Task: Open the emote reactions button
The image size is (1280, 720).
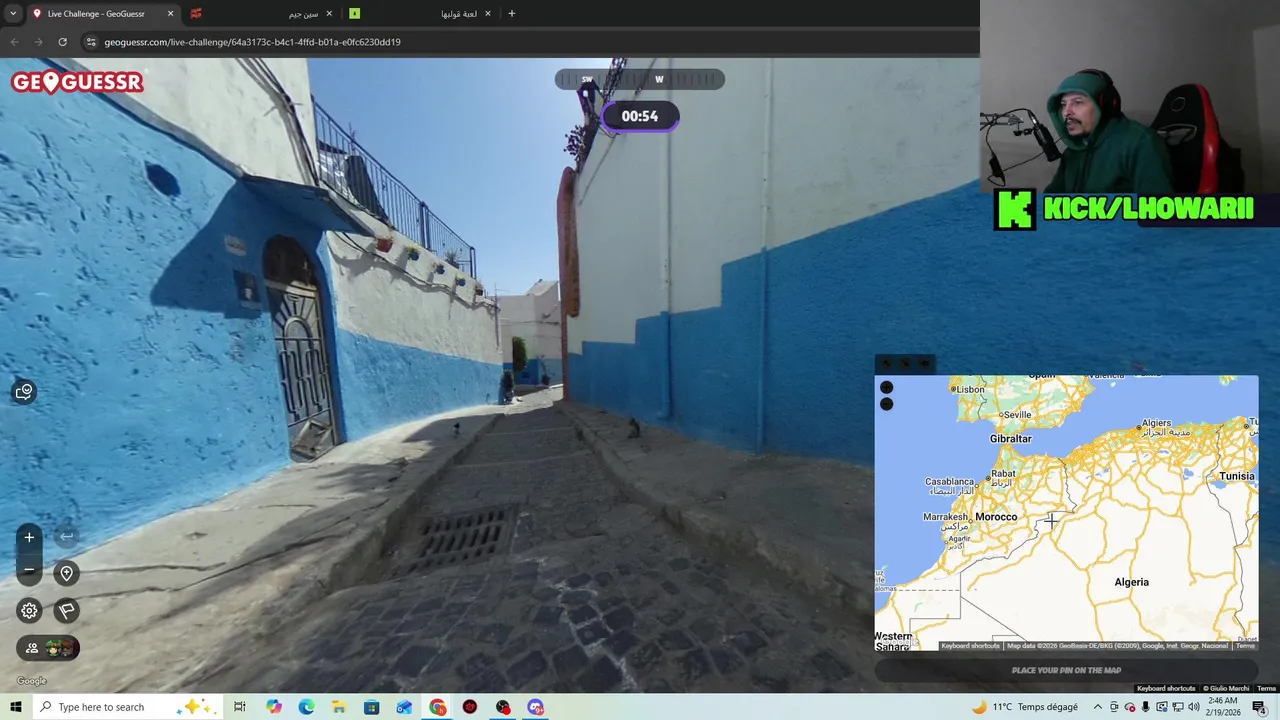Action: coord(24,391)
